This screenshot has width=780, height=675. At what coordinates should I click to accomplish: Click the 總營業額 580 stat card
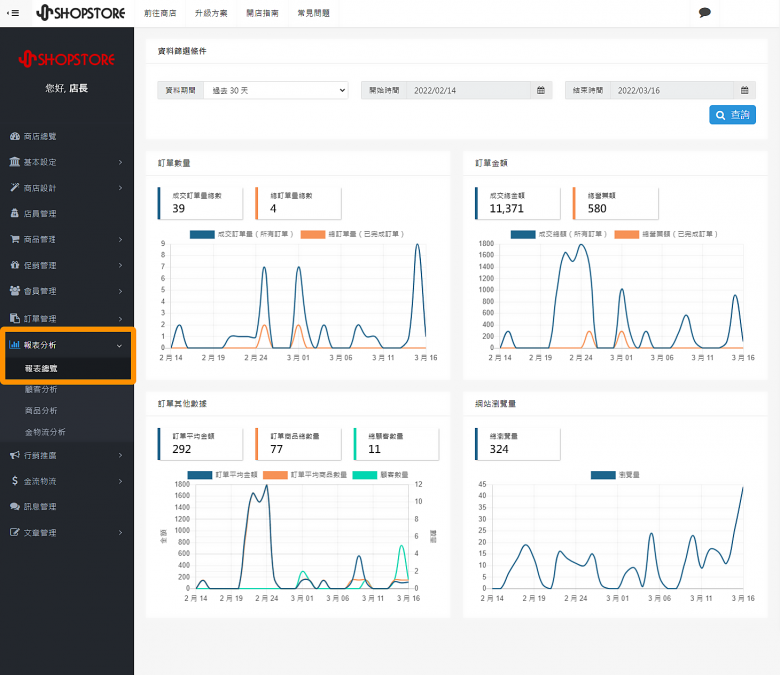point(616,203)
